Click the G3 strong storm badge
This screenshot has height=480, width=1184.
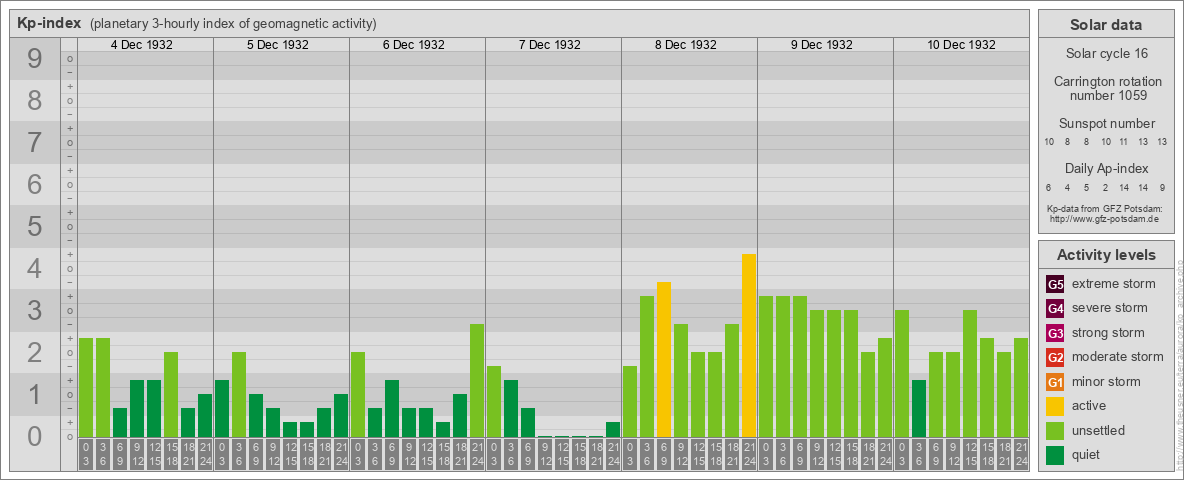click(x=1055, y=333)
